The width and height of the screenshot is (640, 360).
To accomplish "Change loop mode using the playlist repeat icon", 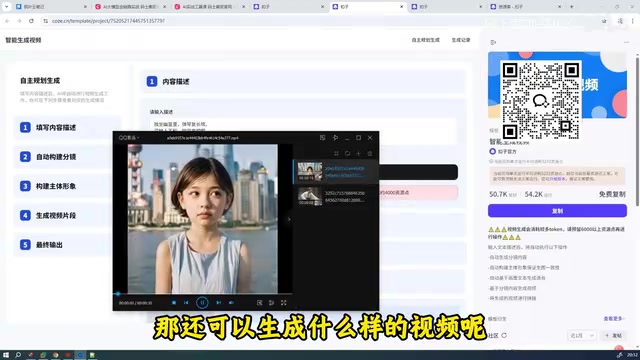I will [347, 153].
